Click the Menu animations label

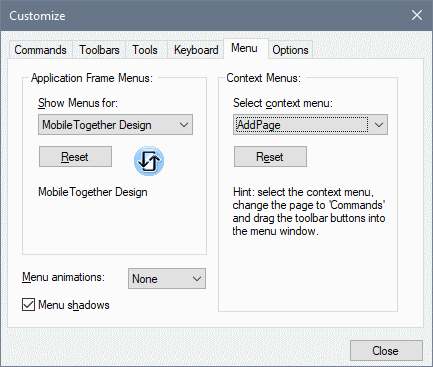(63, 277)
